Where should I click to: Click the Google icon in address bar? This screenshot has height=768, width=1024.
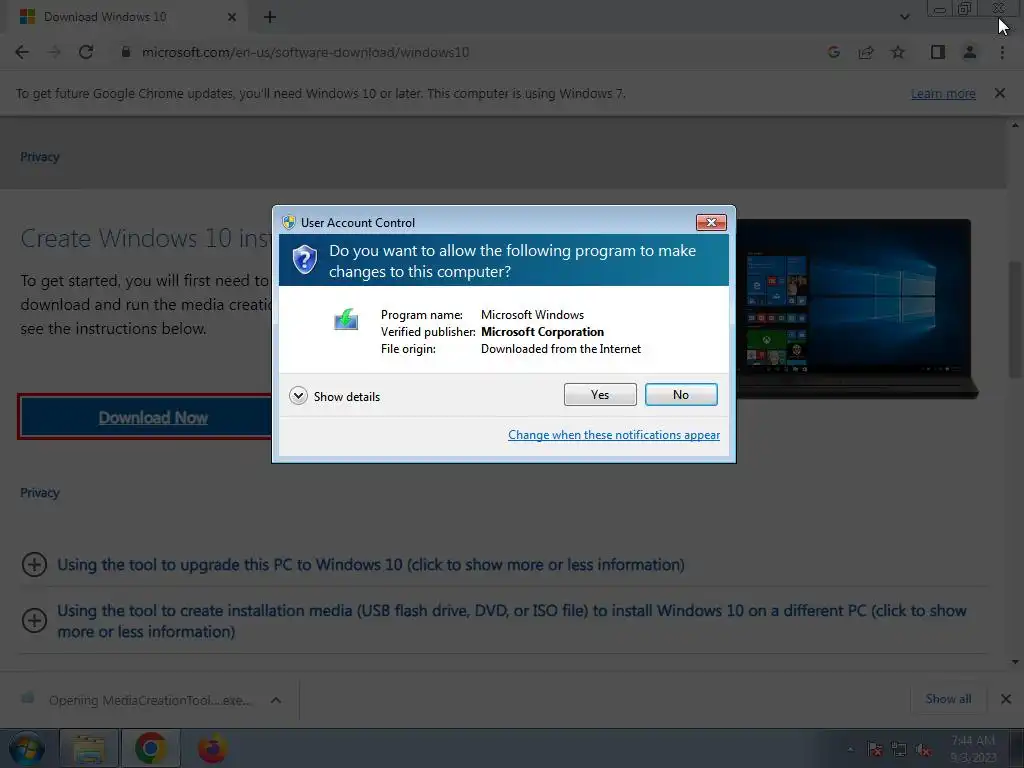click(834, 52)
